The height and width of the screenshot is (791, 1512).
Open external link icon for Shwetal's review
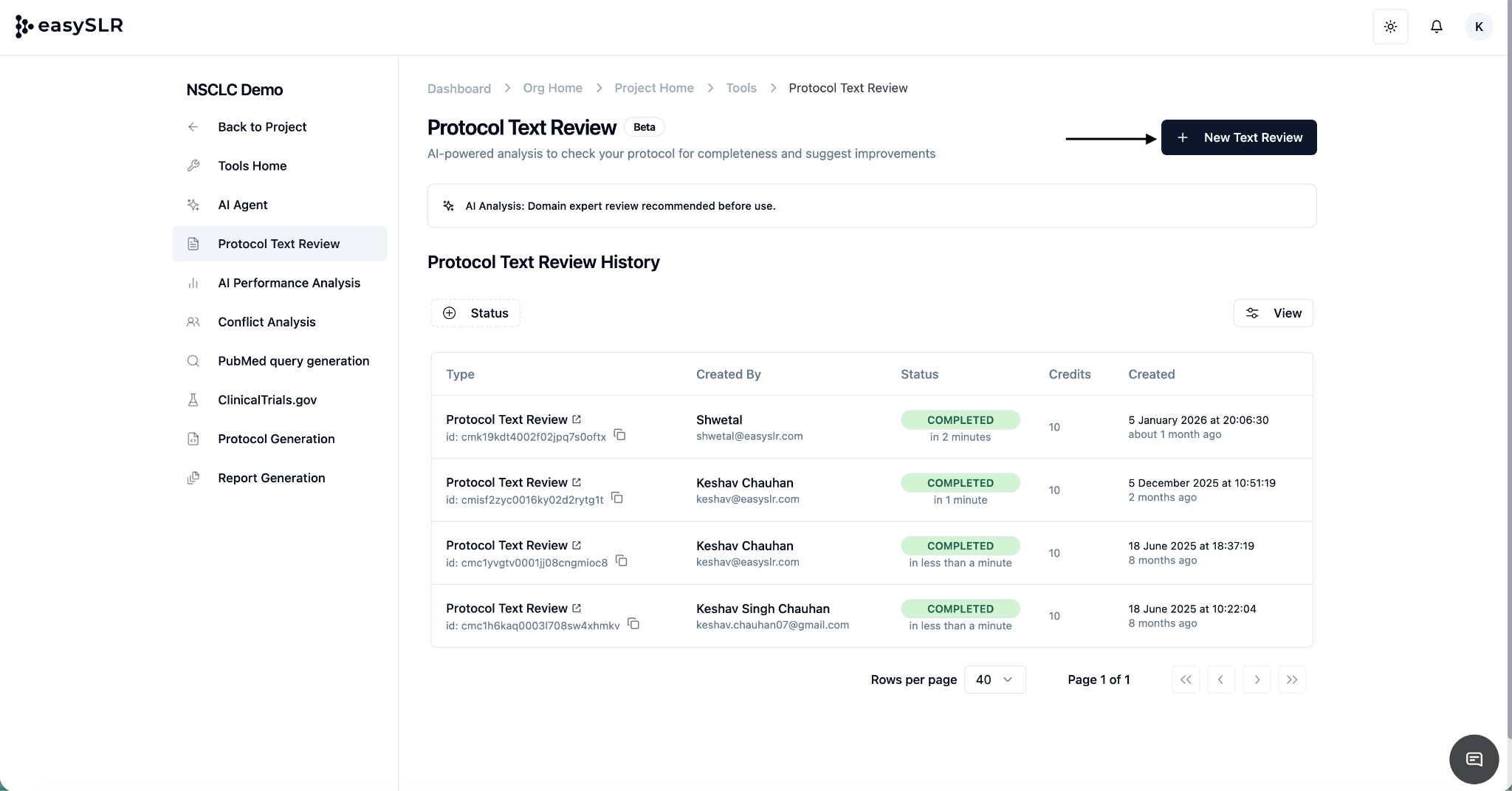pyautogui.click(x=577, y=420)
